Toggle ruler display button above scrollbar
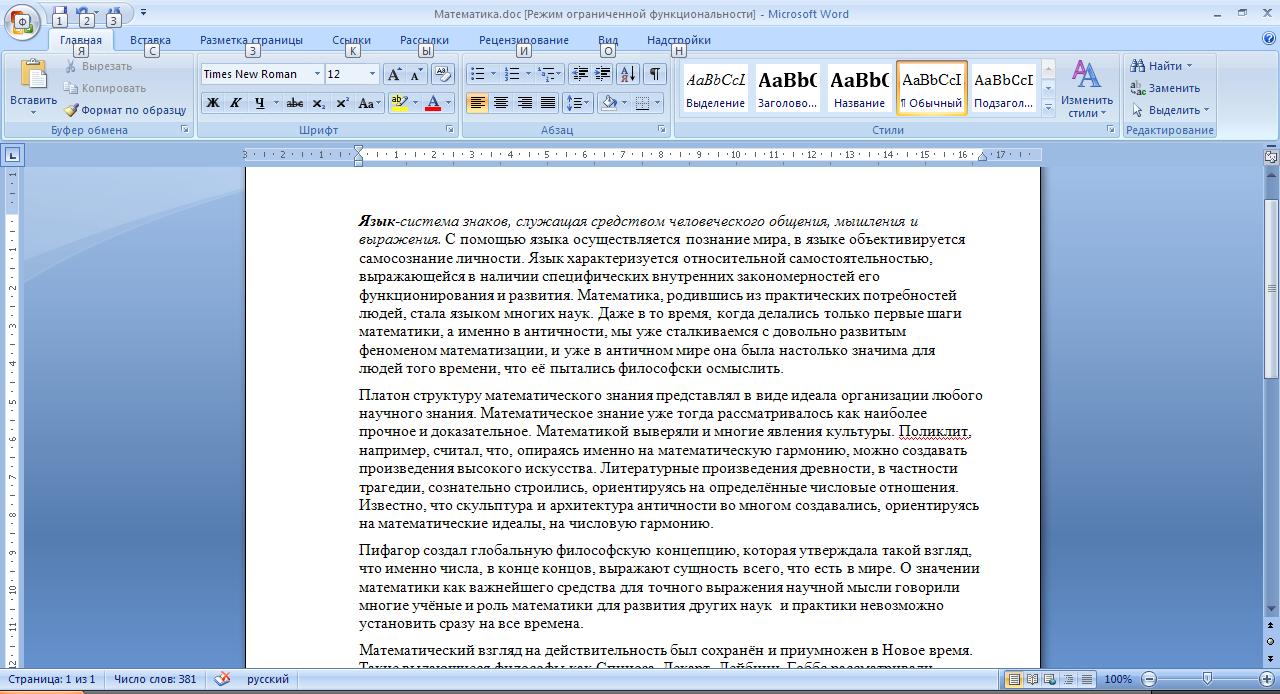 coord(1271,155)
